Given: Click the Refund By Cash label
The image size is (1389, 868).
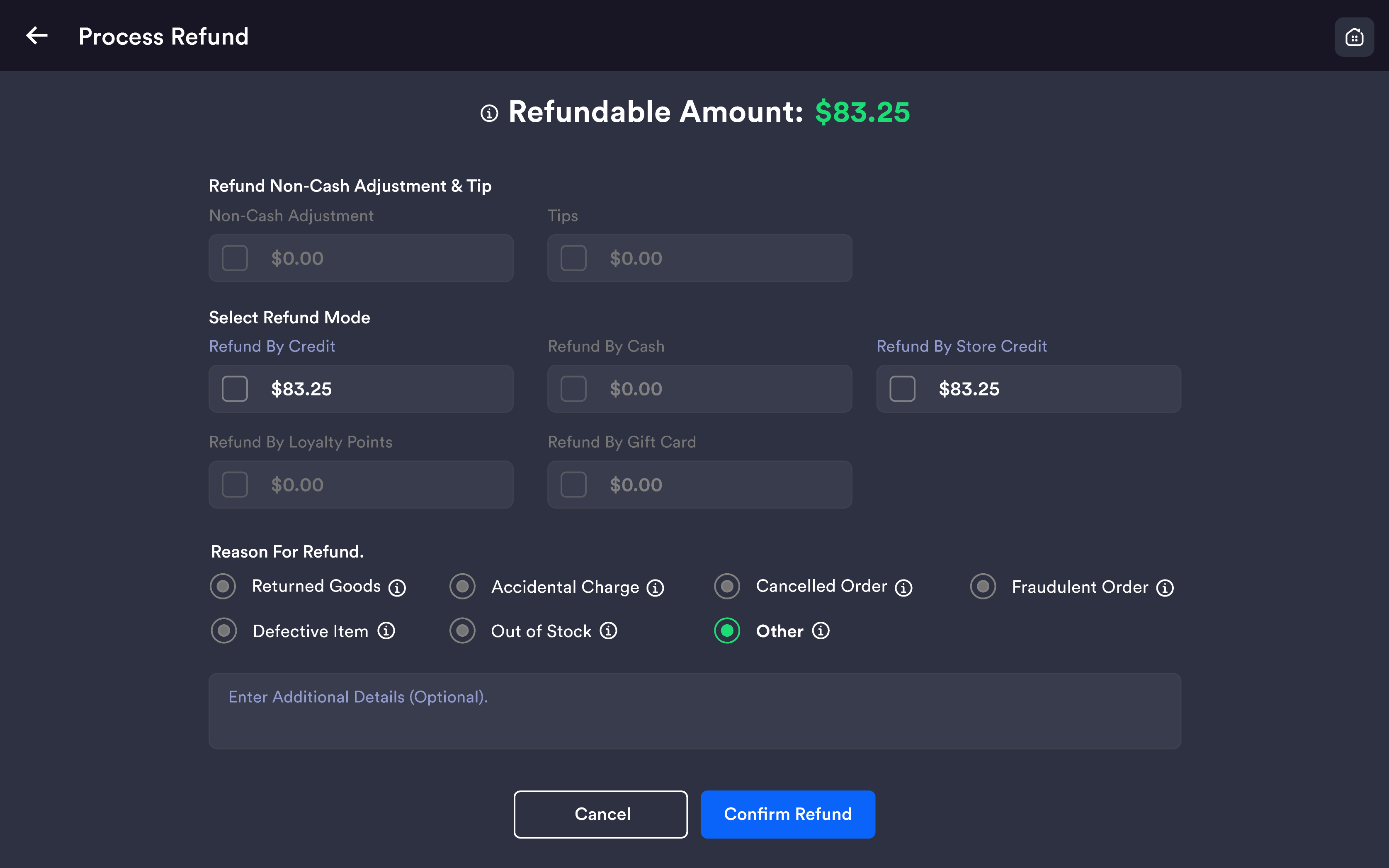Looking at the screenshot, I should pyautogui.click(x=606, y=346).
